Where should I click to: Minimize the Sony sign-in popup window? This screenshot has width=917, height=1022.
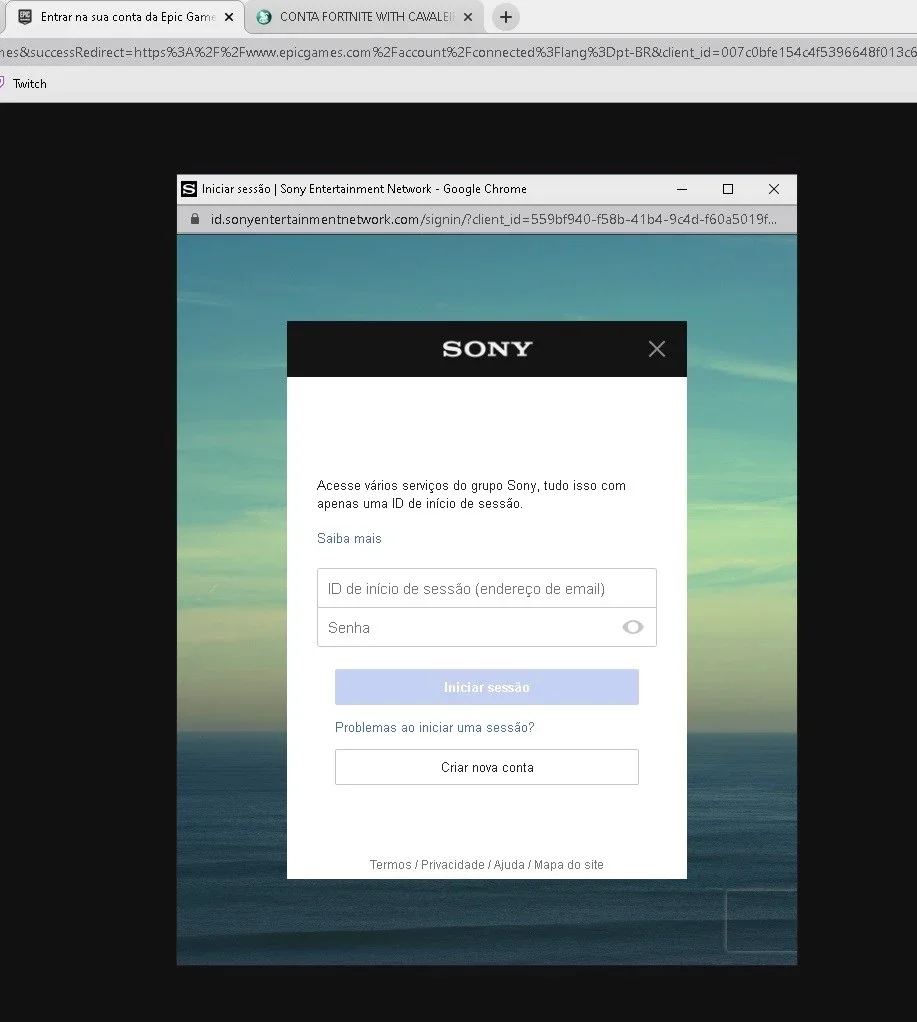pyautogui.click(x=682, y=189)
